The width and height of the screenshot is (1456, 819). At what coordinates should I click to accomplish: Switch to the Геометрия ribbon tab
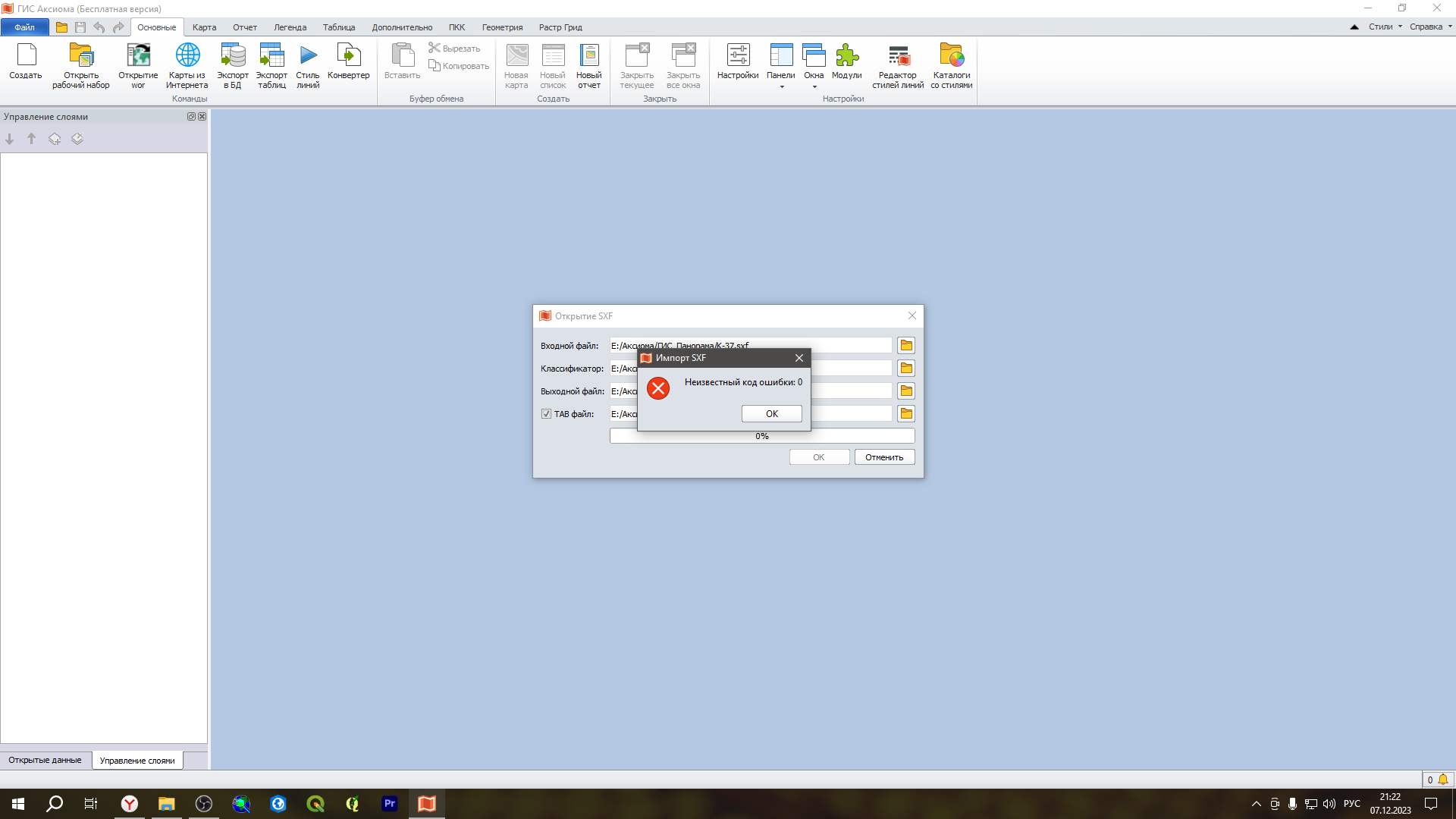pyautogui.click(x=502, y=27)
